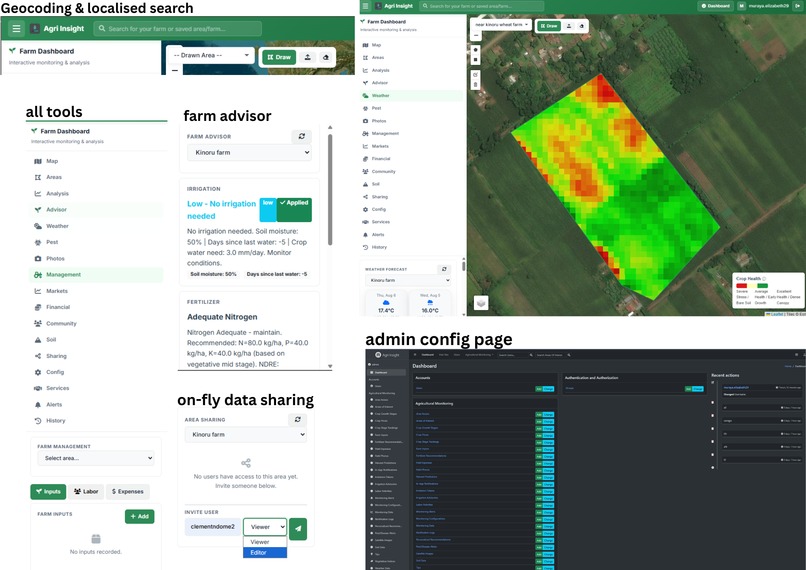Click Draw button in map view toolbar
The width and height of the screenshot is (806, 570).
(x=549, y=26)
